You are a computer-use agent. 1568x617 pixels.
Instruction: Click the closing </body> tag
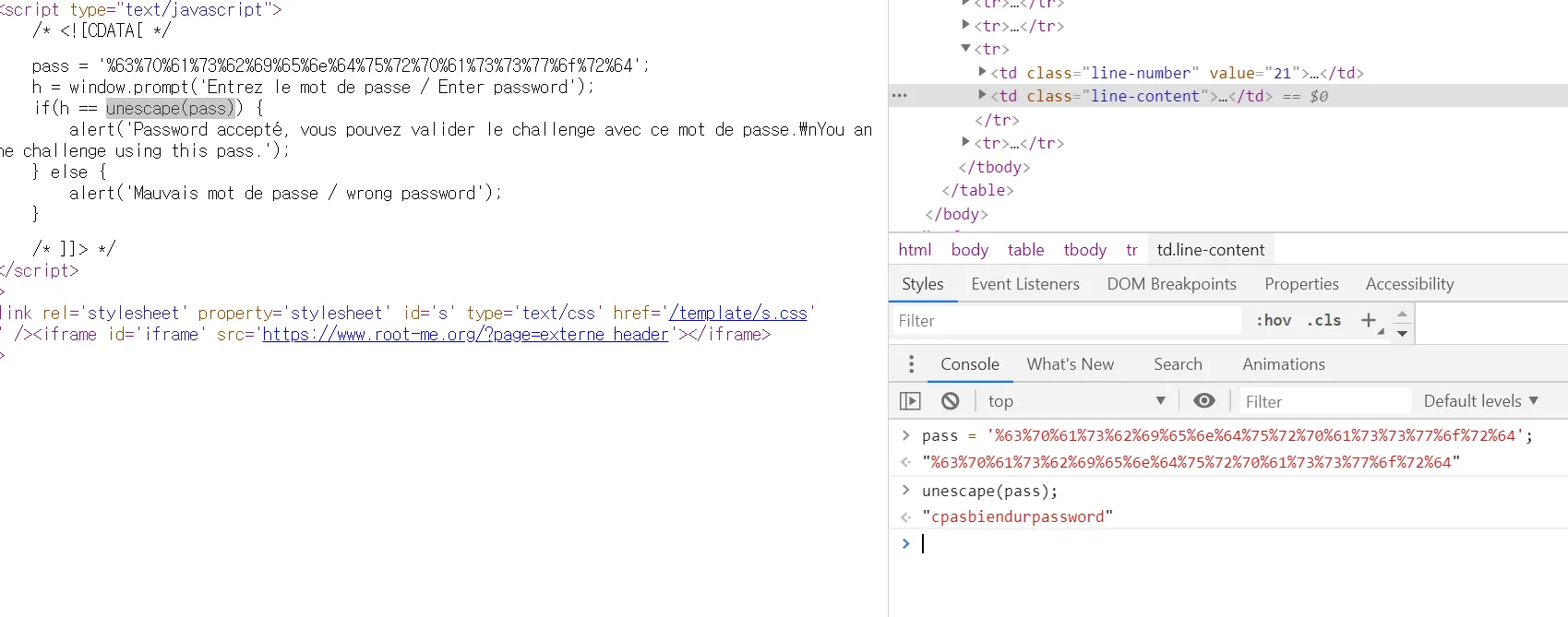pos(957,214)
